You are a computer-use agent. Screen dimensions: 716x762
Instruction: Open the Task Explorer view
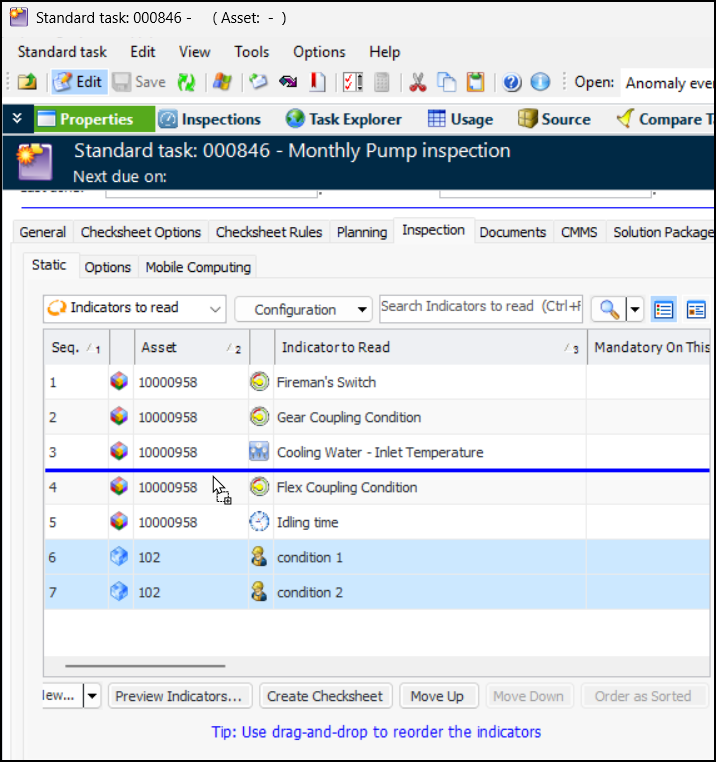(344, 119)
